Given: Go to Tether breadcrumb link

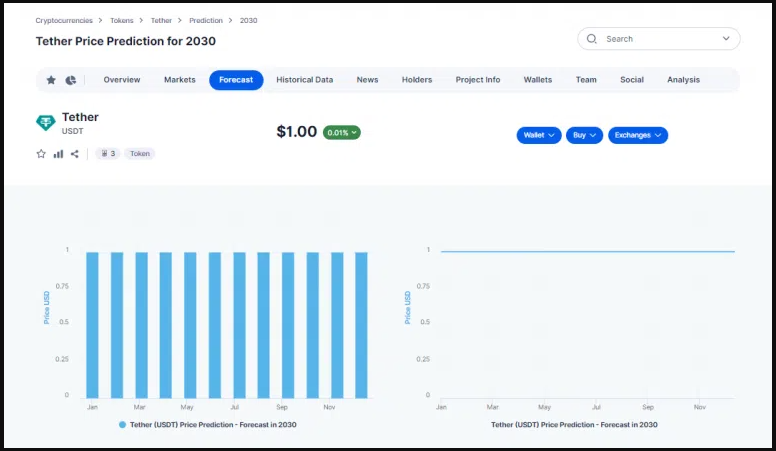Looking at the screenshot, I should point(161,20).
